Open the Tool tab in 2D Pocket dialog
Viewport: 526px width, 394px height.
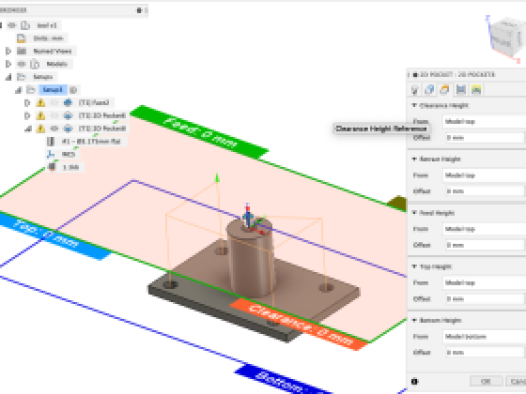click(x=415, y=90)
